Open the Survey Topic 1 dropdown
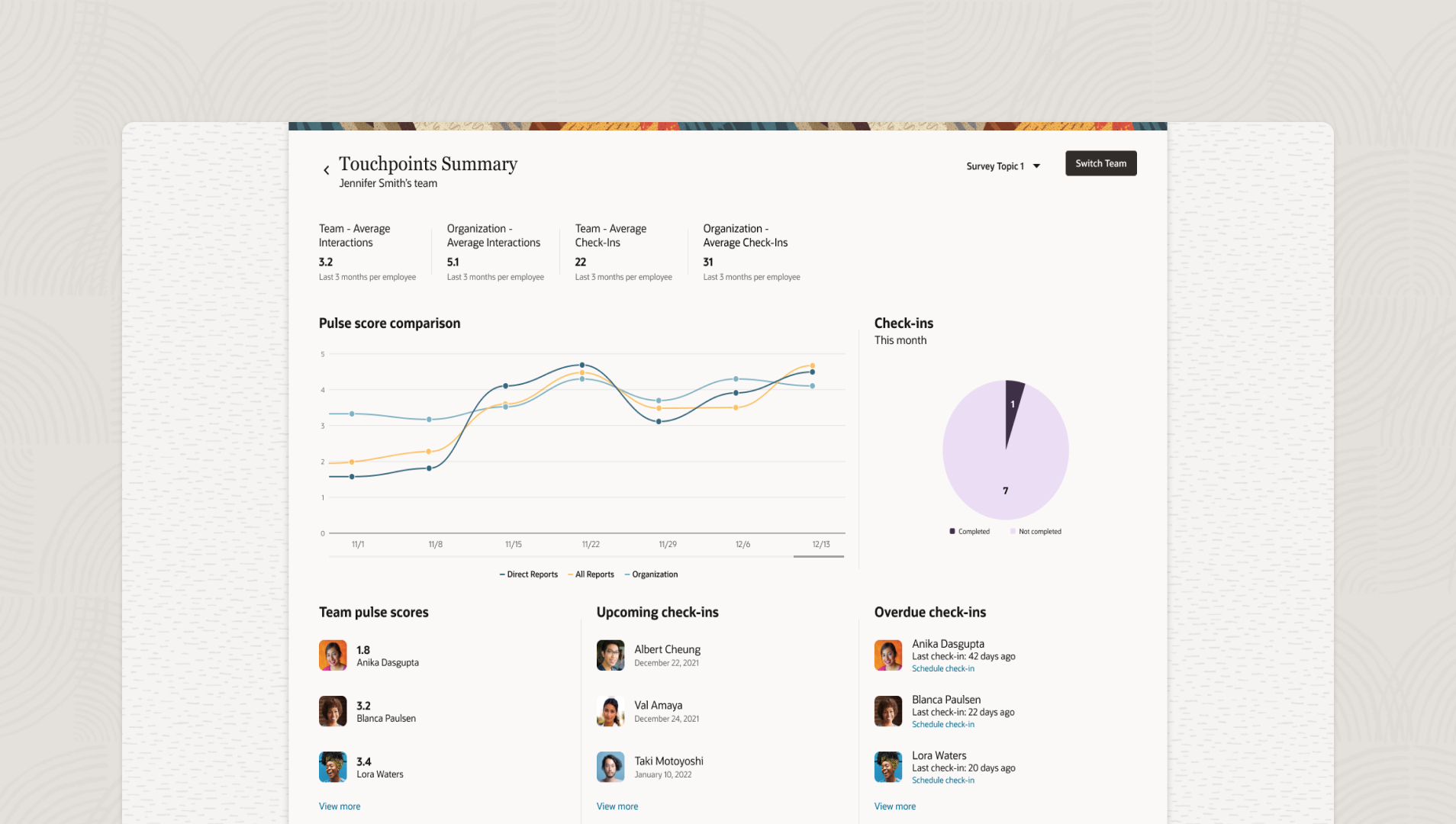This screenshot has width=1456, height=824. 1003,166
